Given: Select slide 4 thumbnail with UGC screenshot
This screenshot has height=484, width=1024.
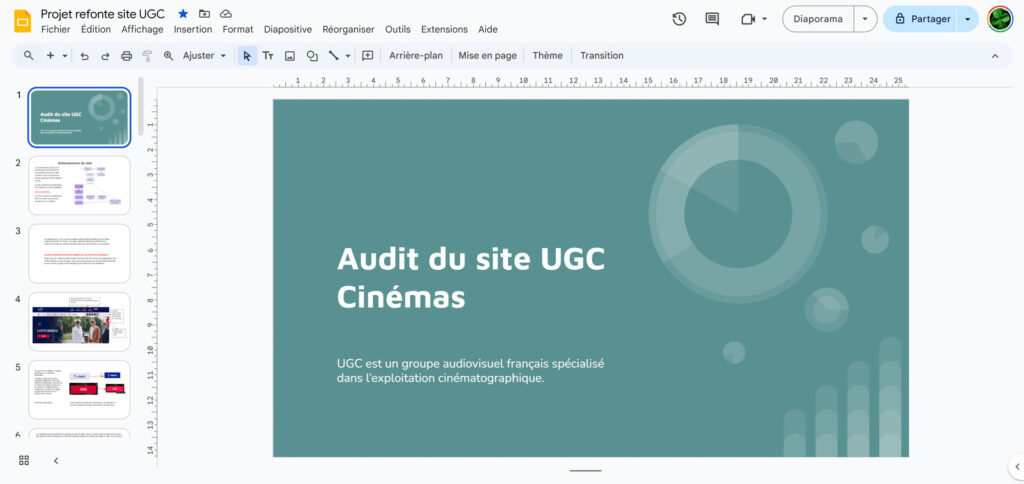Looking at the screenshot, I should point(79,321).
